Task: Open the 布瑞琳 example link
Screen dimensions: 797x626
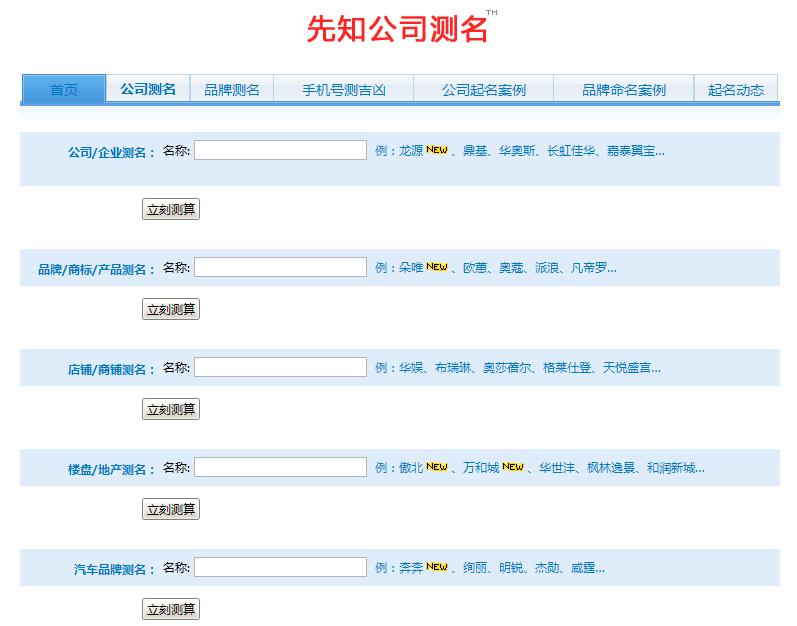Action: click(x=453, y=368)
